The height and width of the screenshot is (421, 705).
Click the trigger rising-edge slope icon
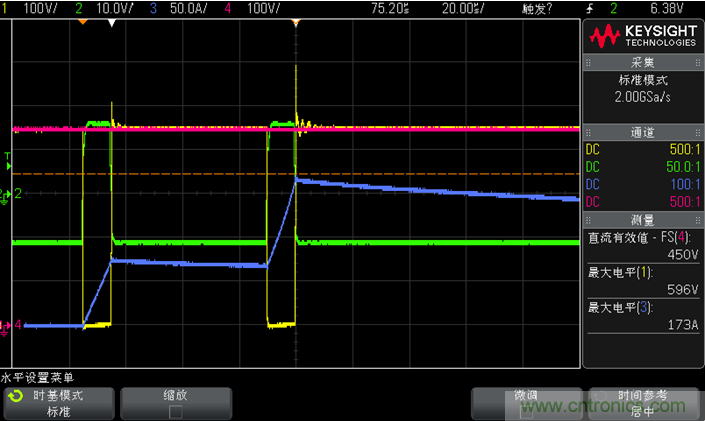pyautogui.click(x=590, y=7)
